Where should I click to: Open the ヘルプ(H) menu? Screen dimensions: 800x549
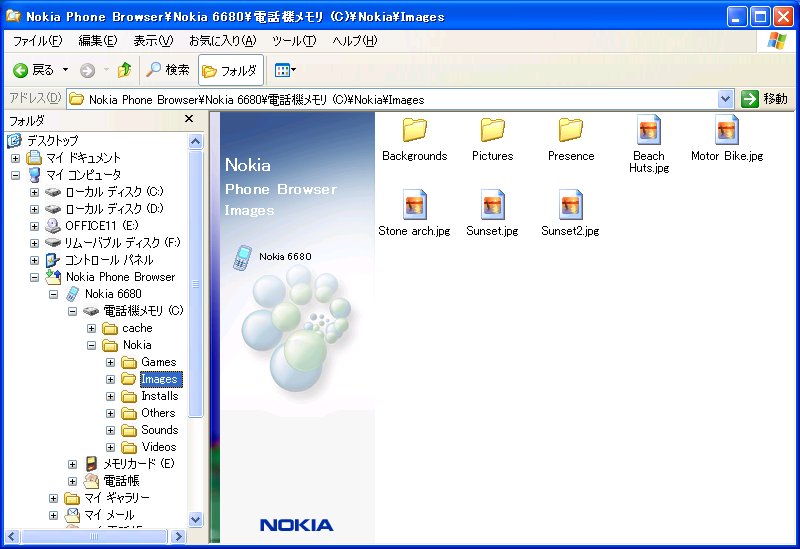[355, 41]
